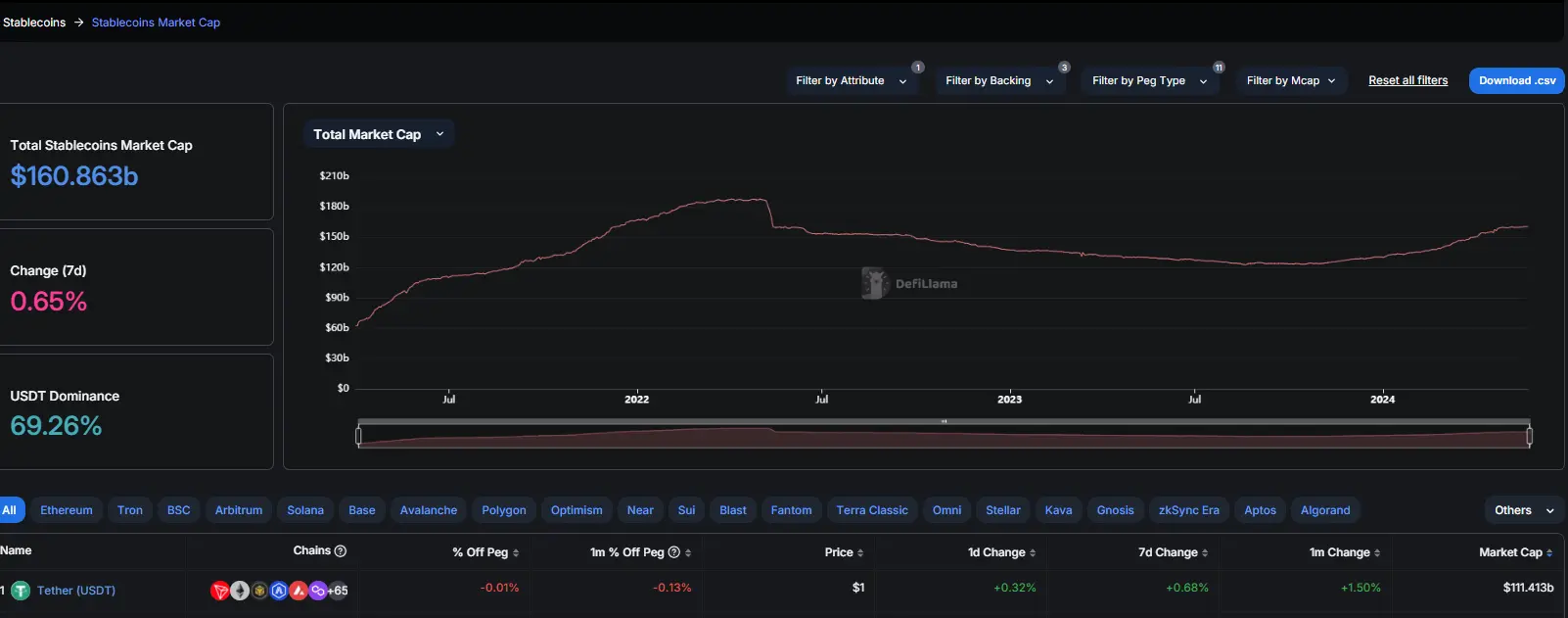Sort by 1d Change column

pos(1033,553)
